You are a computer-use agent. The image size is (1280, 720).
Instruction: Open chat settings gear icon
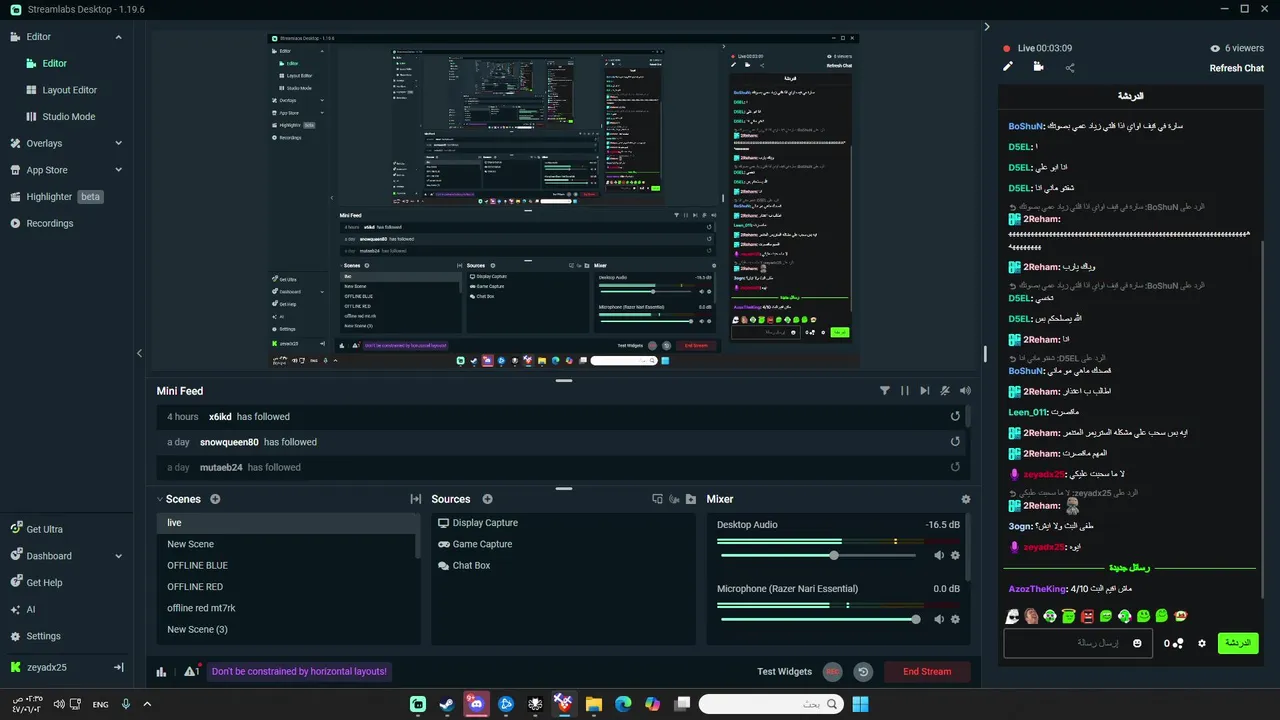click(x=1202, y=643)
